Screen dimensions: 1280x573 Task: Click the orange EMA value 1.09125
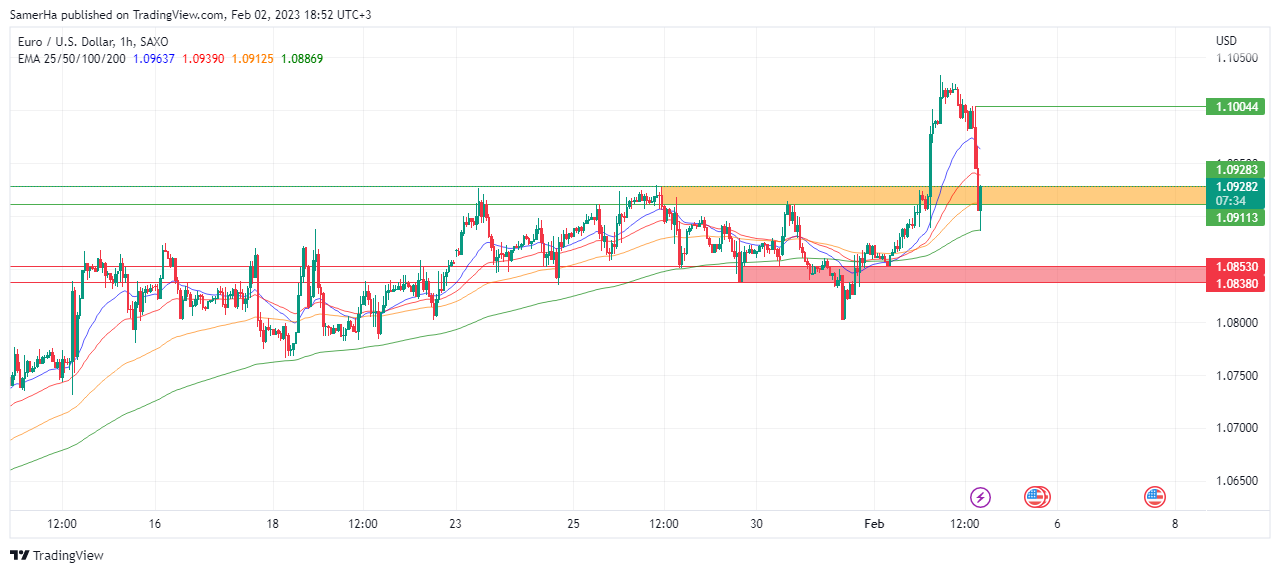tap(252, 58)
